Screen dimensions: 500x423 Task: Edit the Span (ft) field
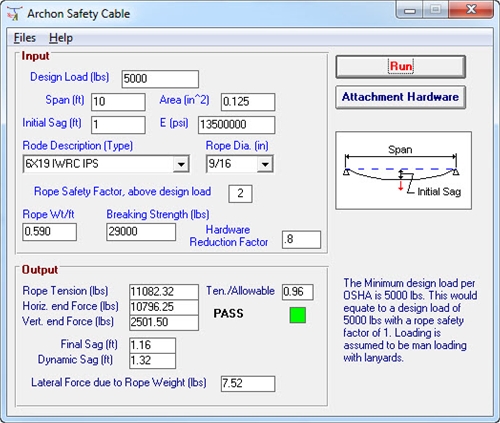click(118, 102)
